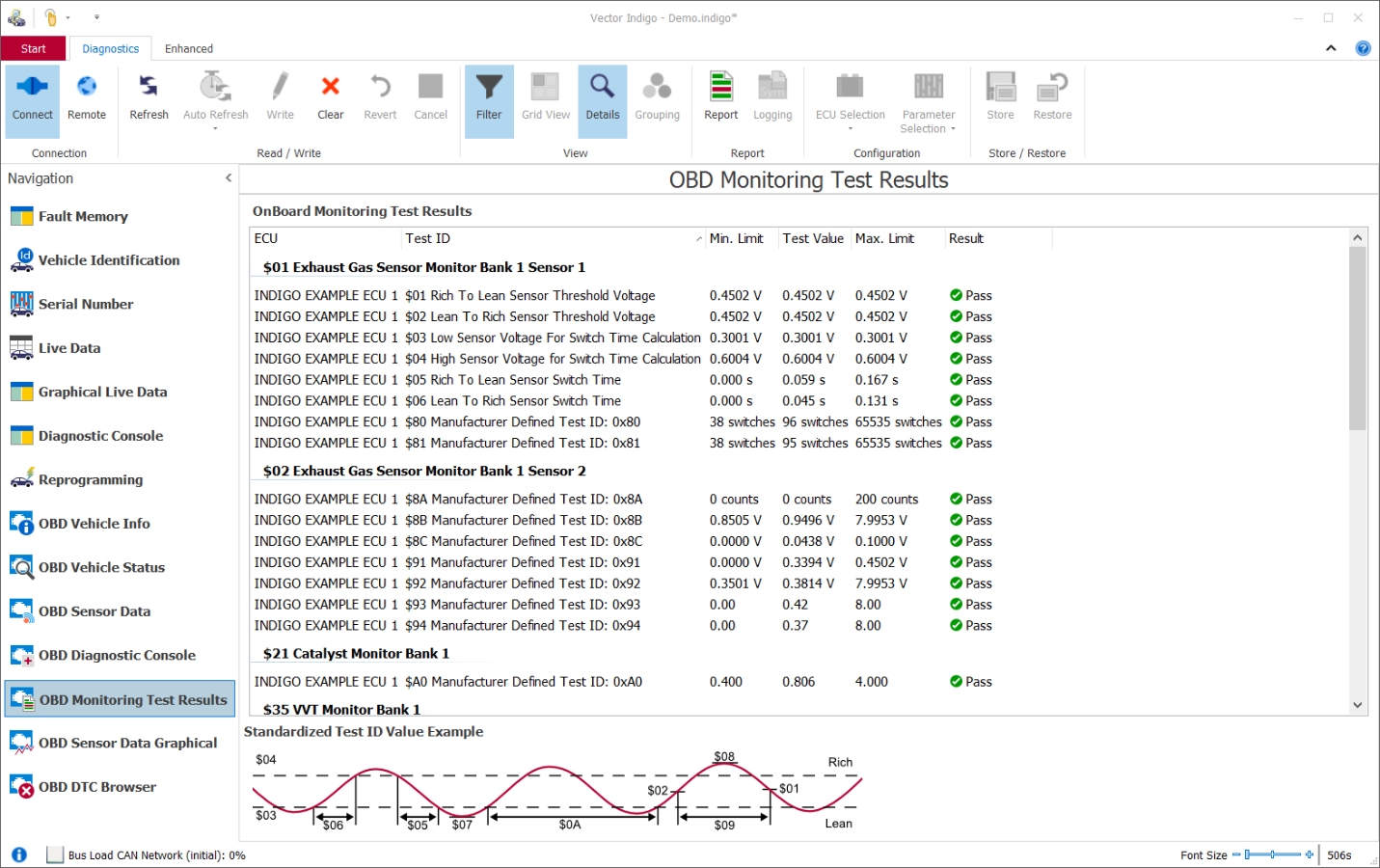Open Fault Memory in navigation
This screenshot has height=868, width=1380.
(120, 217)
